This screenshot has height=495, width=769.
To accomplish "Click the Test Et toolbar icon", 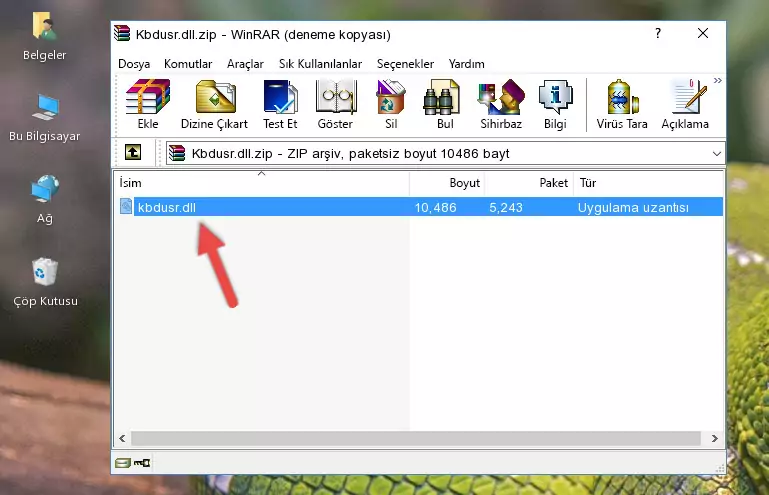I will (x=280, y=104).
